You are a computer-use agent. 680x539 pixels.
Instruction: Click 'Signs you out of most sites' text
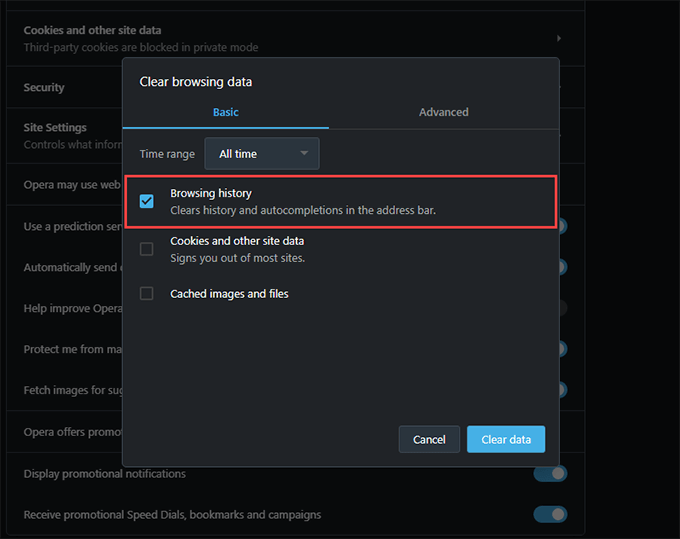click(x=237, y=258)
